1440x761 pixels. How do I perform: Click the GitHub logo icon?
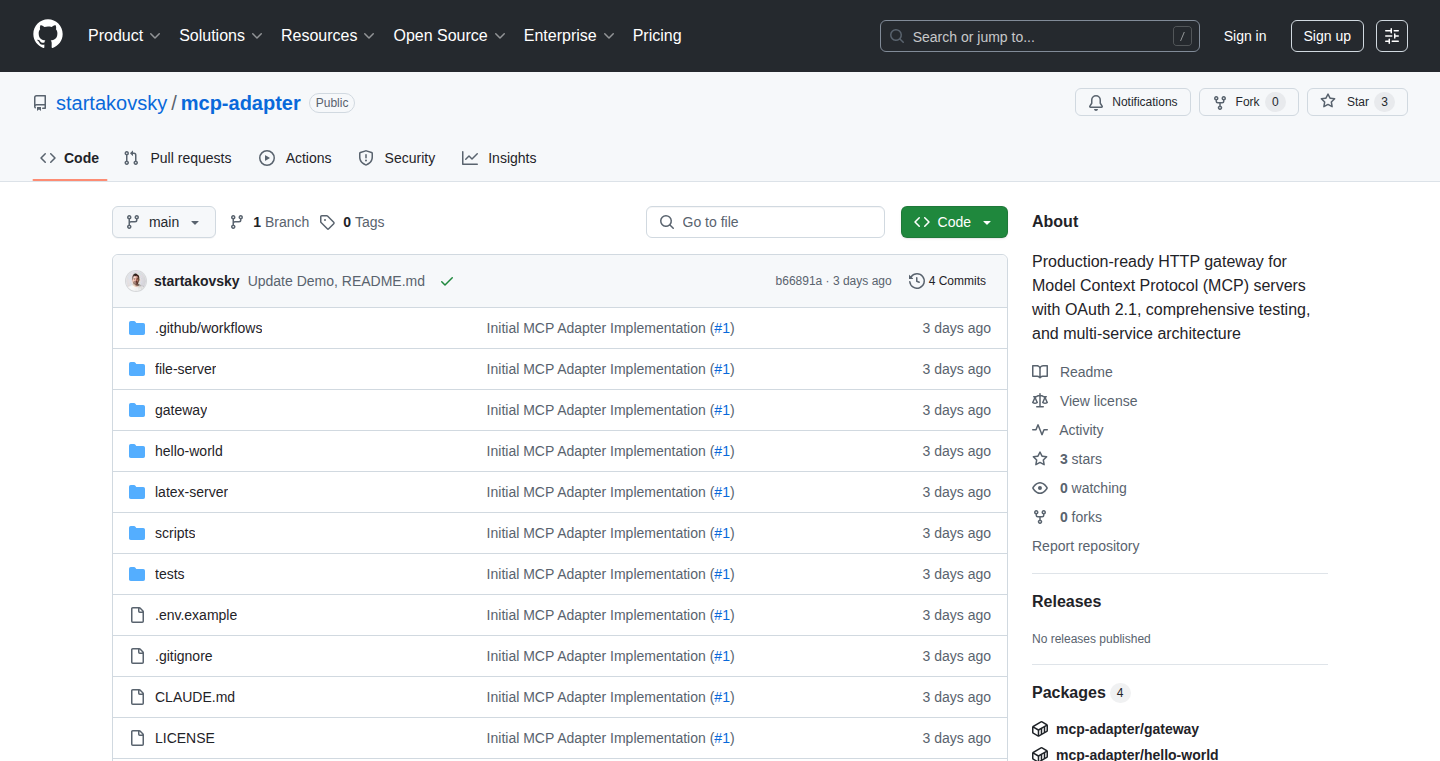48,35
